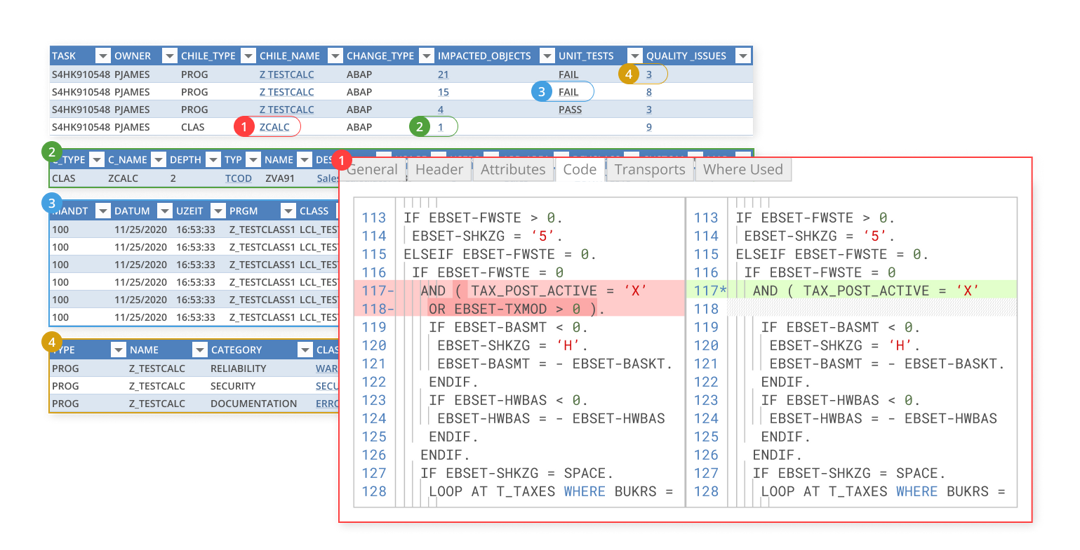
Task: Open the UZEIT column filter arrow
Action: 218,211
